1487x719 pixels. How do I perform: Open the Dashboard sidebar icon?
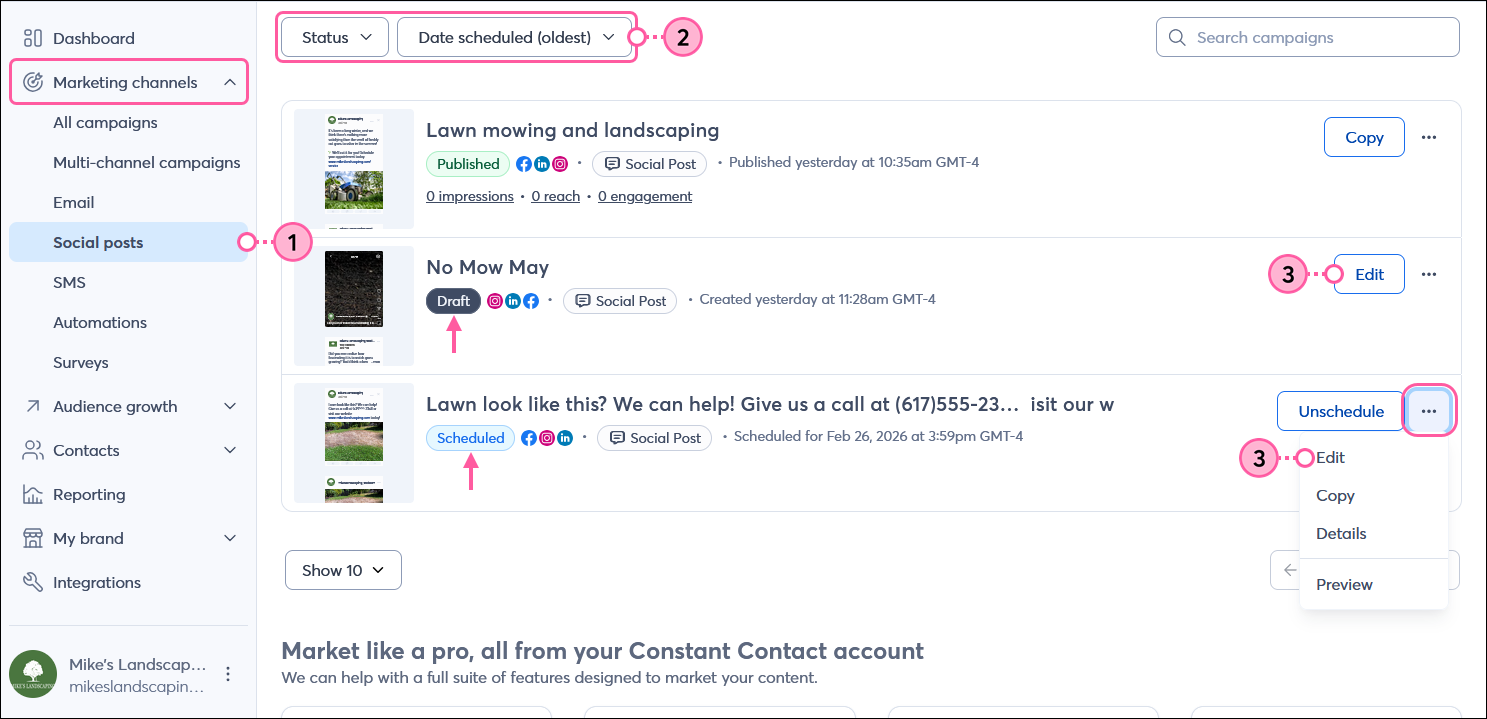point(33,38)
